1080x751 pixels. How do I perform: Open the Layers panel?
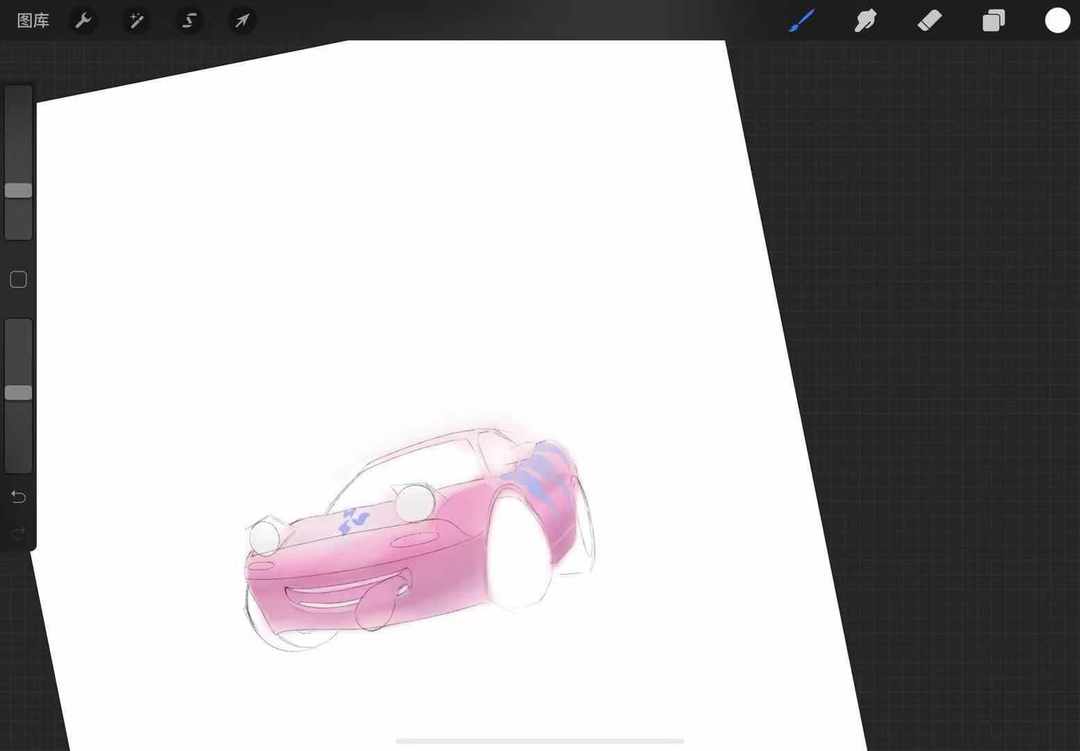tap(993, 21)
